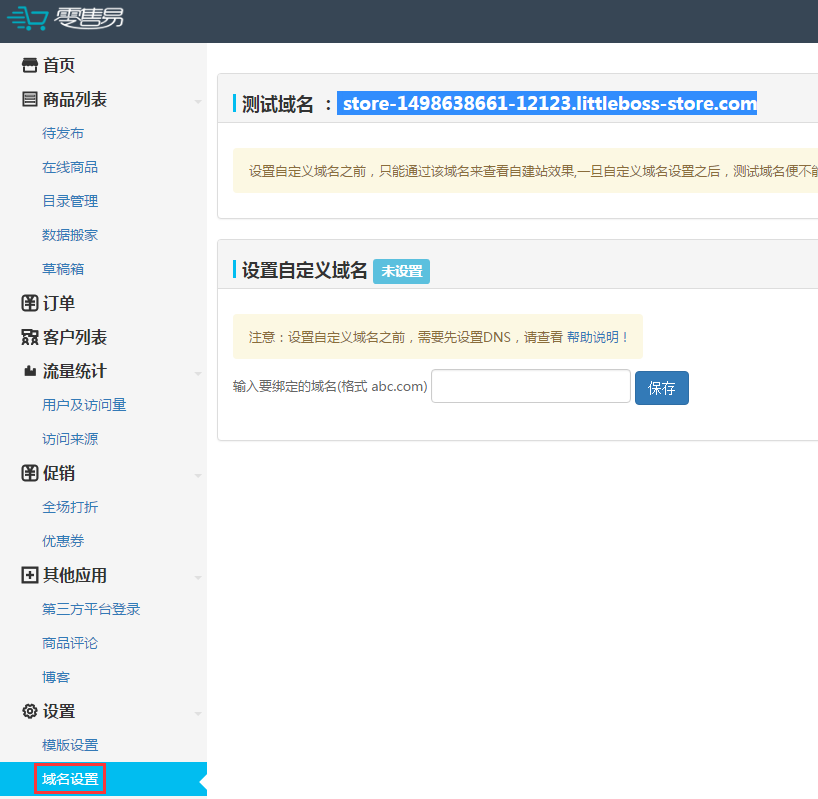This screenshot has height=799, width=818.
Task: Click the 设置 gear icon
Action: [30, 711]
